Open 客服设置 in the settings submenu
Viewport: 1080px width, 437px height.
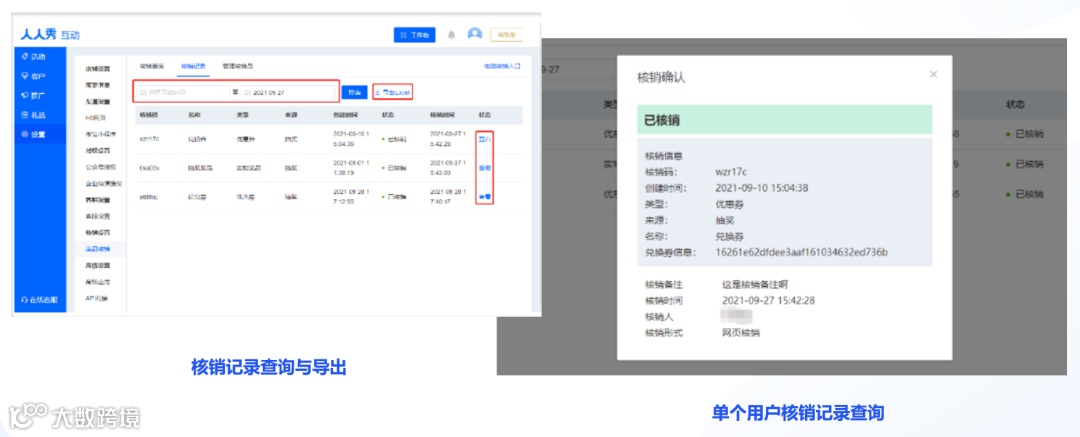pyautogui.click(x=97, y=216)
